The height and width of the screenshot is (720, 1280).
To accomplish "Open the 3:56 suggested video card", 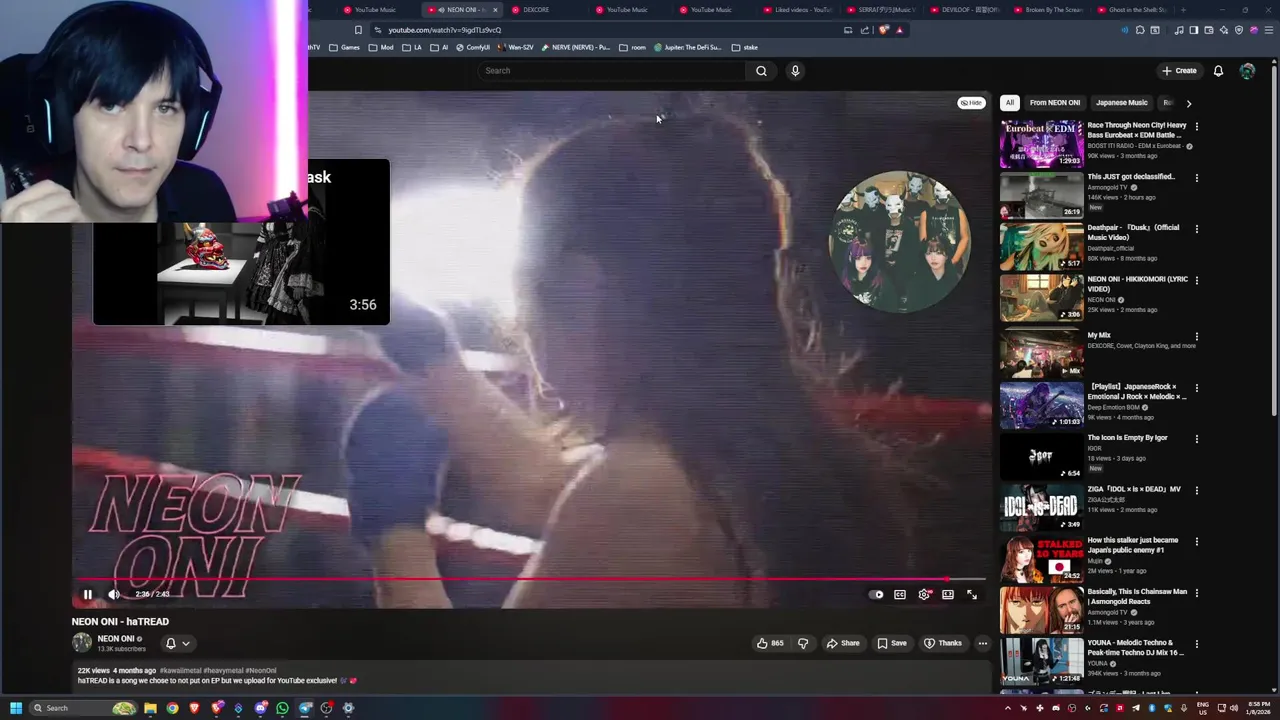I will pos(241,242).
